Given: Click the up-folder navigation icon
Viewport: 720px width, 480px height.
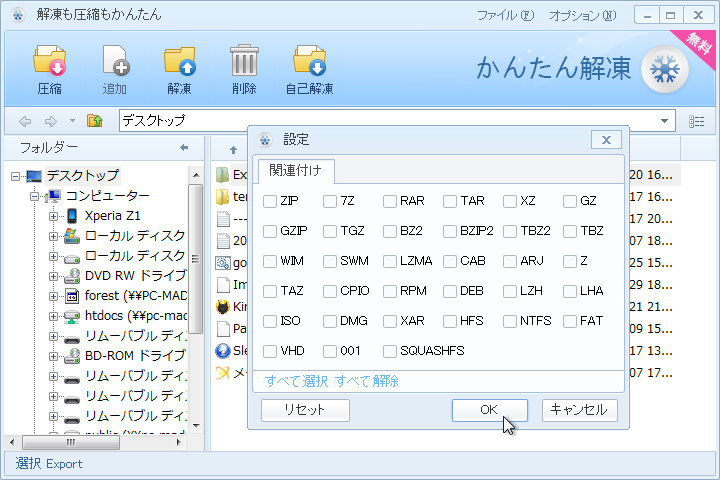Looking at the screenshot, I should click(95, 121).
